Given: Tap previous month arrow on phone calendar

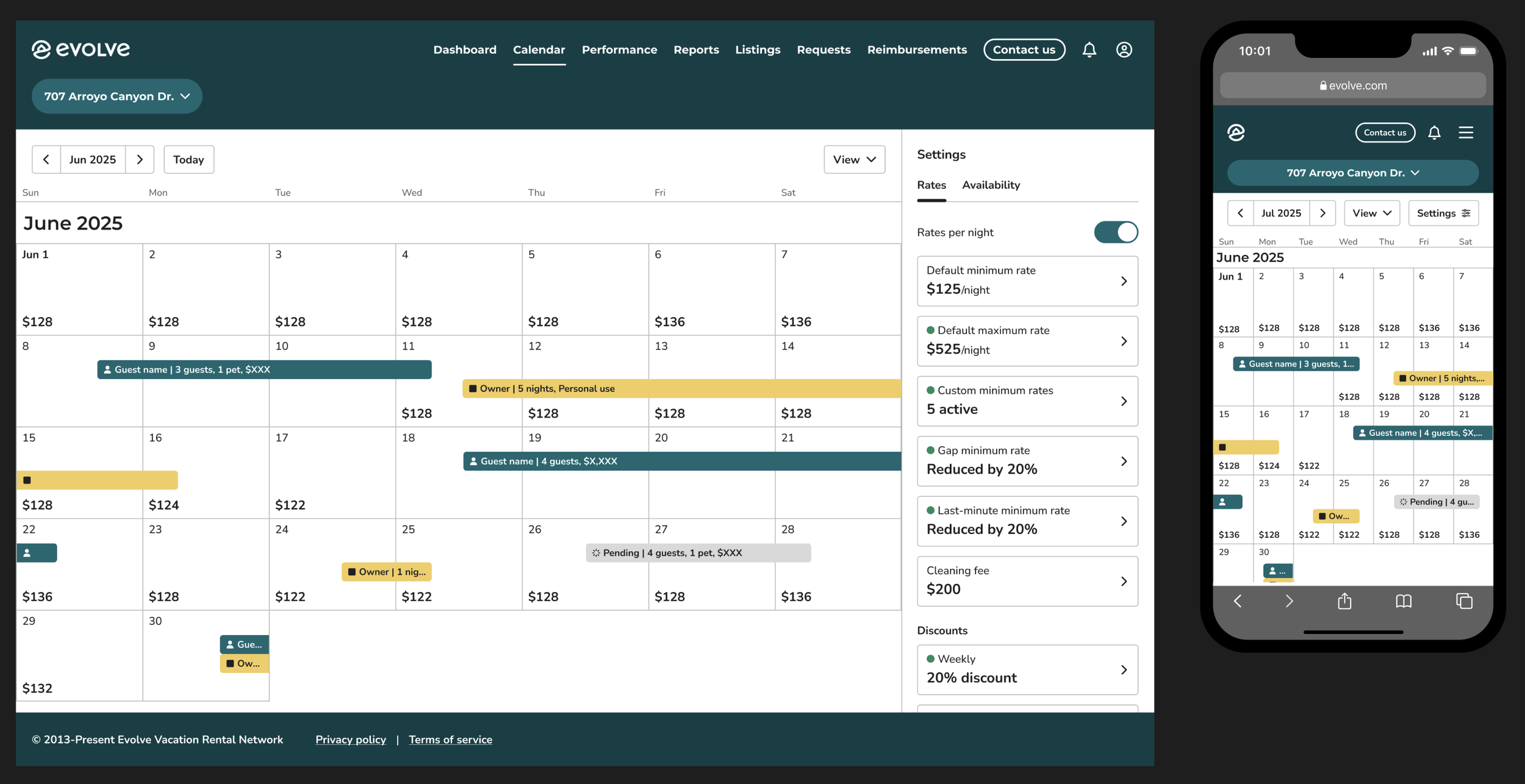Looking at the screenshot, I should 1241,213.
